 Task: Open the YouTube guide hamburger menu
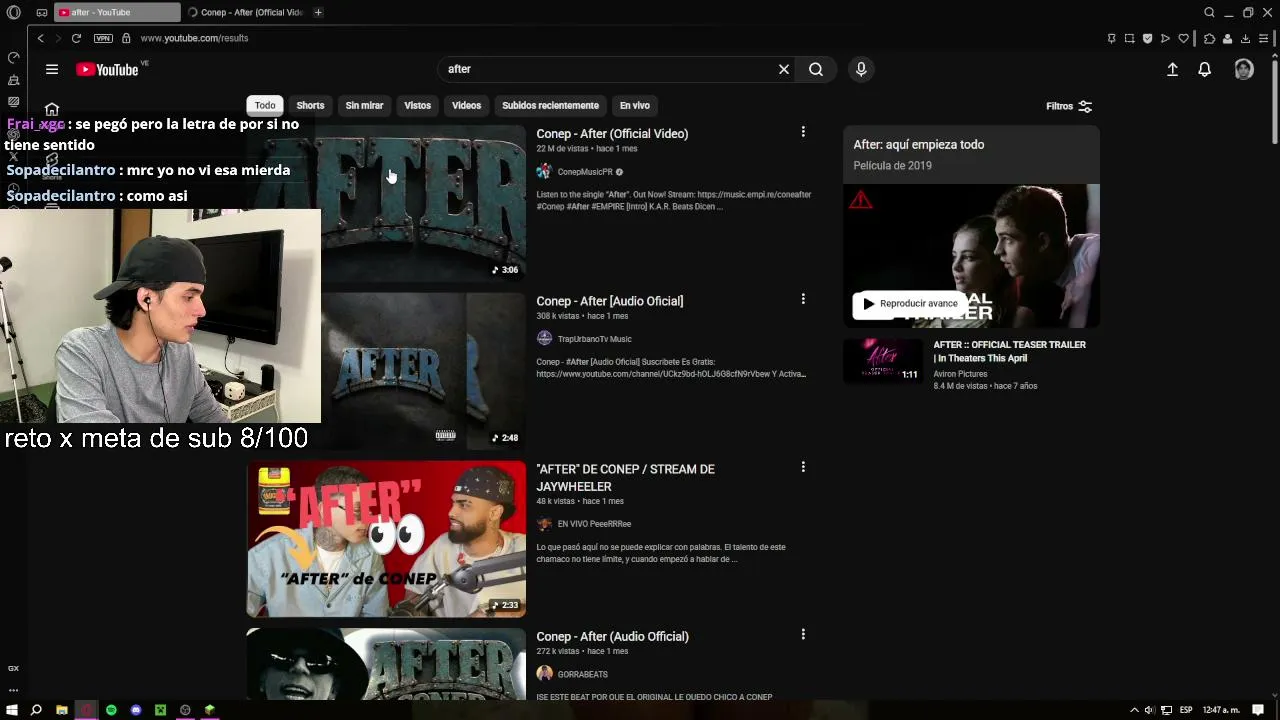pyautogui.click(x=52, y=69)
